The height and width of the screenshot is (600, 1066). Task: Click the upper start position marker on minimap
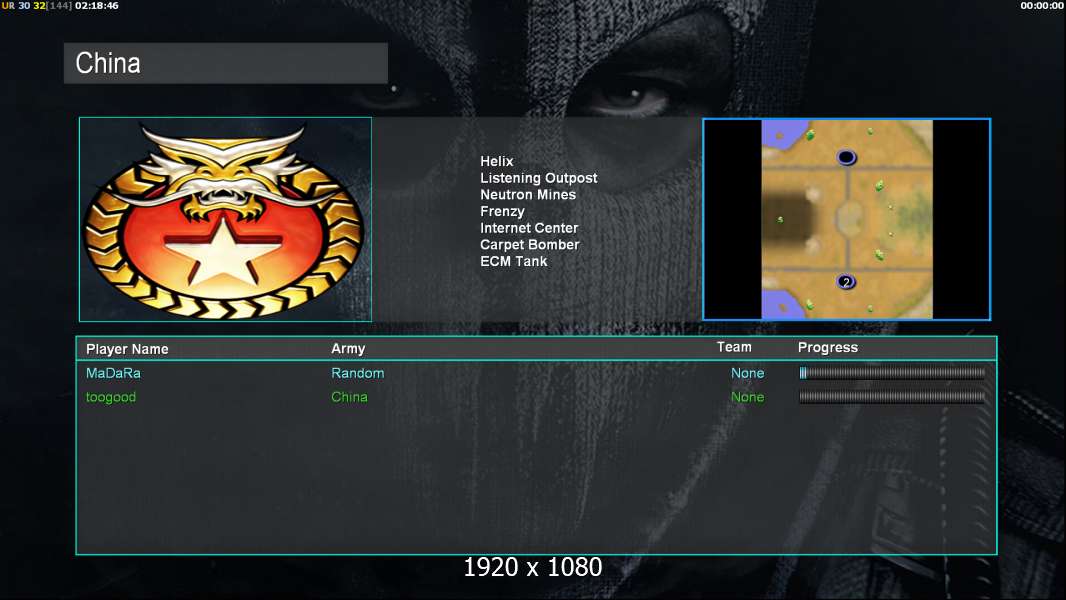click(846, 158)
